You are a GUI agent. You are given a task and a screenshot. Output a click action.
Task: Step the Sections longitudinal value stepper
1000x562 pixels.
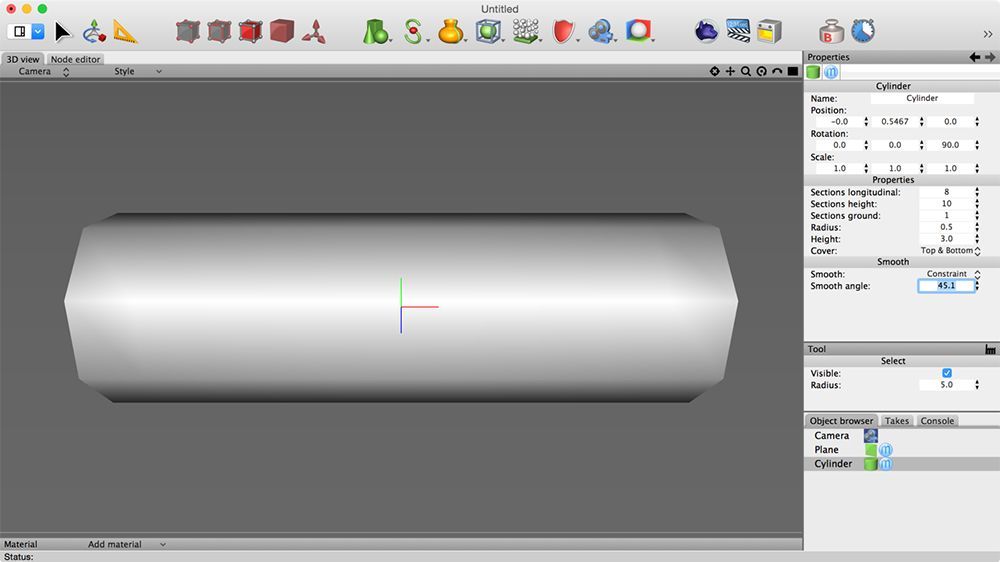(x=977, y=192)
